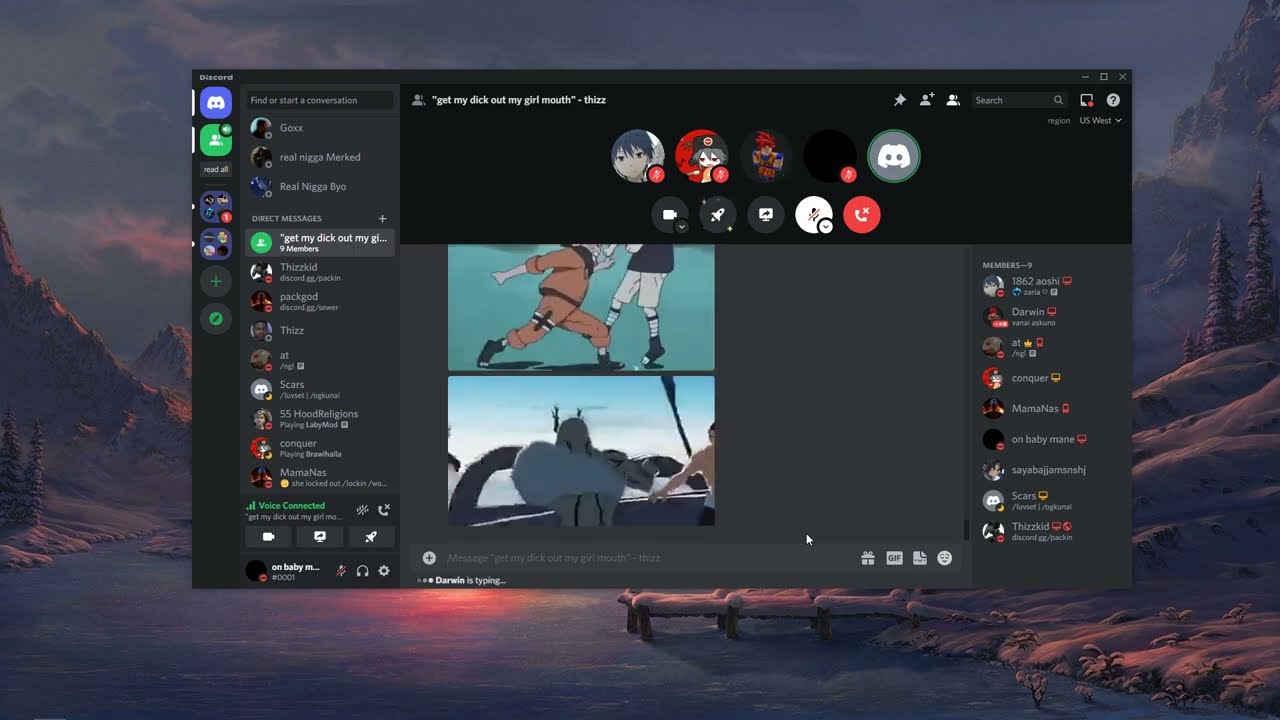The width and height of the screenshot is (1280, 720).
Task: Share screen from left voice panel
Action: pyautogui.click(x=320, y=537)
